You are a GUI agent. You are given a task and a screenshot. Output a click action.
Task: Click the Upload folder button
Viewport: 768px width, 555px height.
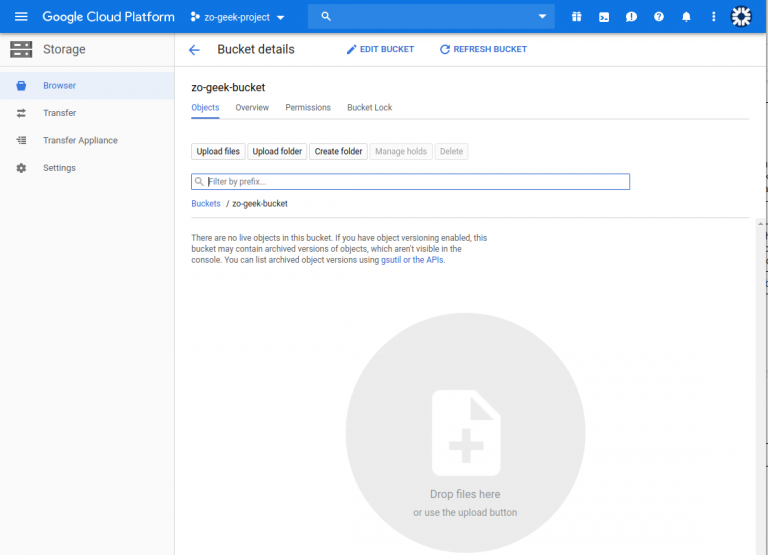coord(277,151)
